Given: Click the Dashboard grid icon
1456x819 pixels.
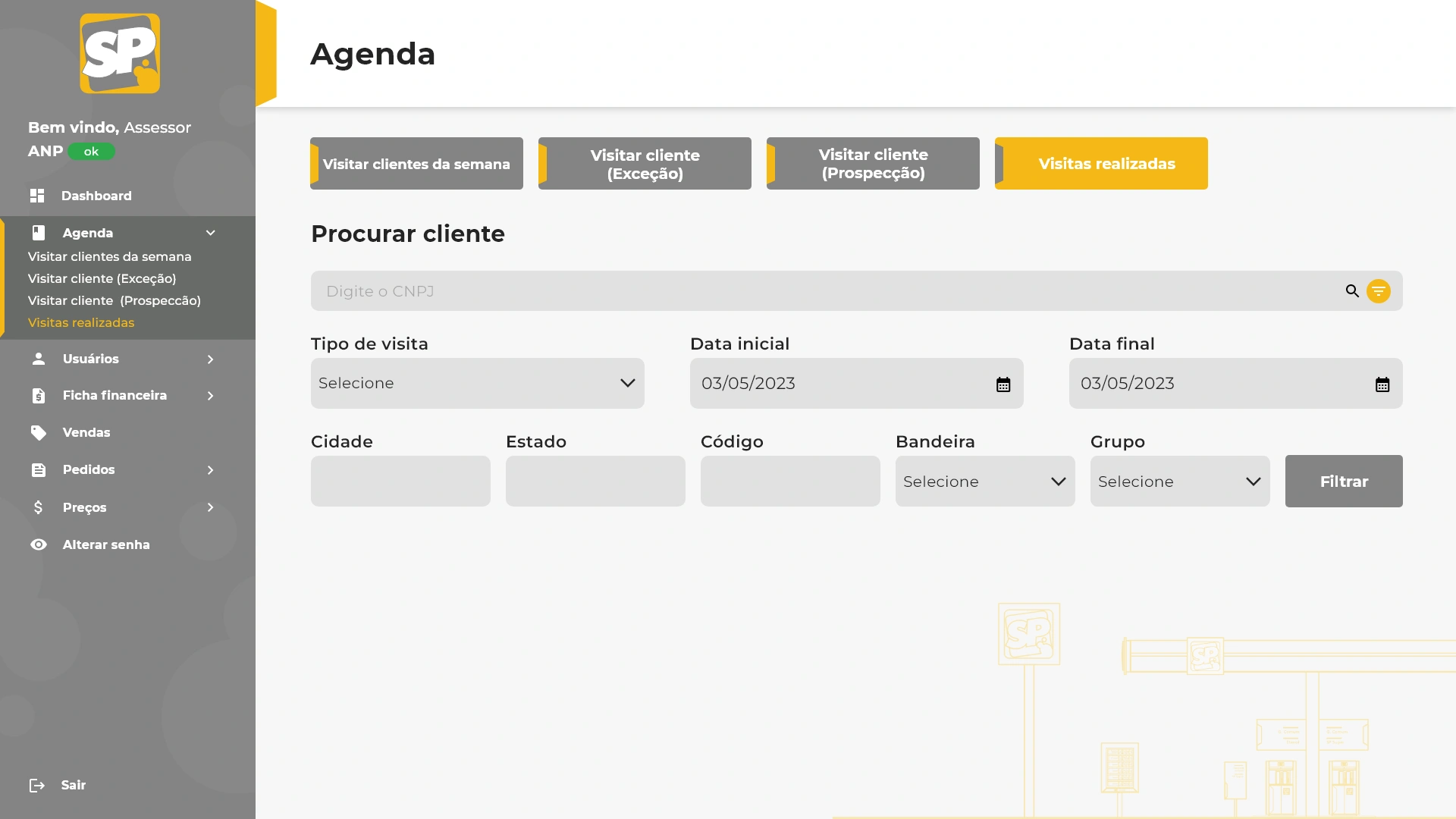Looking at the screenshot, I should tap(37, 196).
